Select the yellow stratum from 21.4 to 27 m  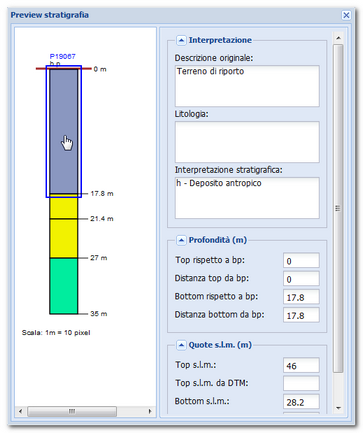(64, 238)
